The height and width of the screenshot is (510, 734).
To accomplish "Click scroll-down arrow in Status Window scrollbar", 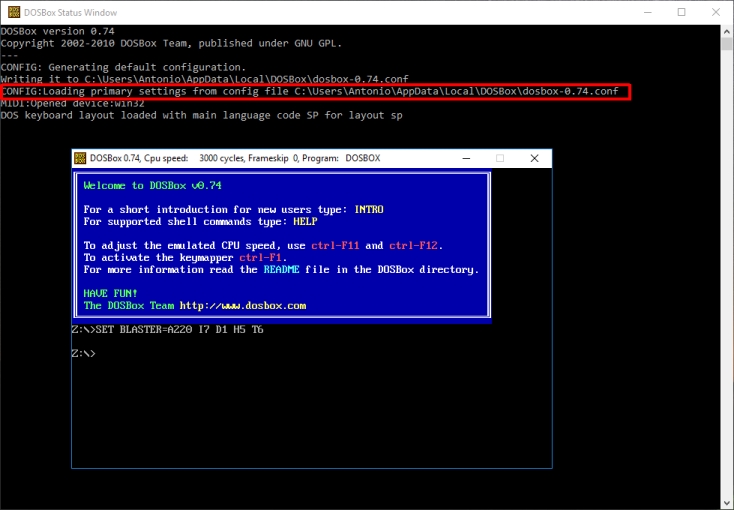I will coord(727,503).
